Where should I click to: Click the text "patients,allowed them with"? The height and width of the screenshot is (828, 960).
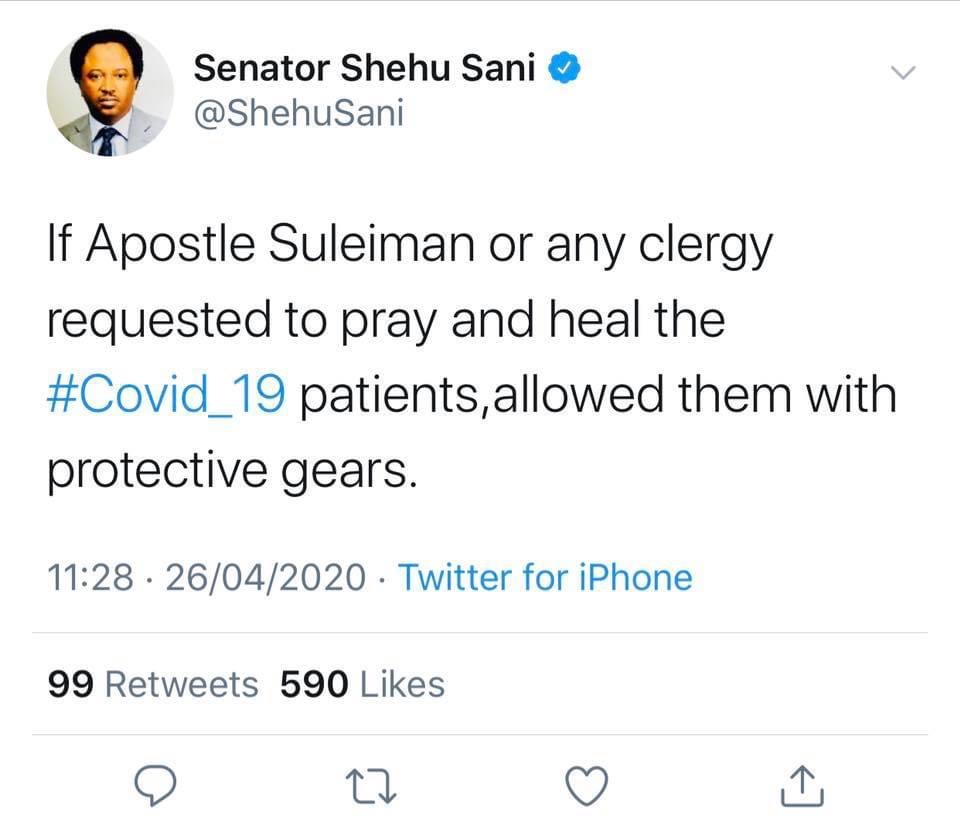pos(599,395)
